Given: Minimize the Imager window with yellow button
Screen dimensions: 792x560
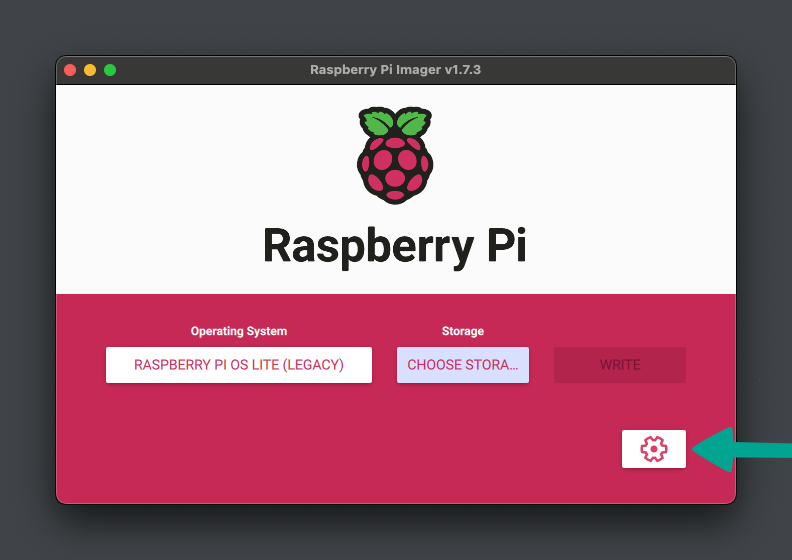Looking at the screenshot, I should point(90,70).
